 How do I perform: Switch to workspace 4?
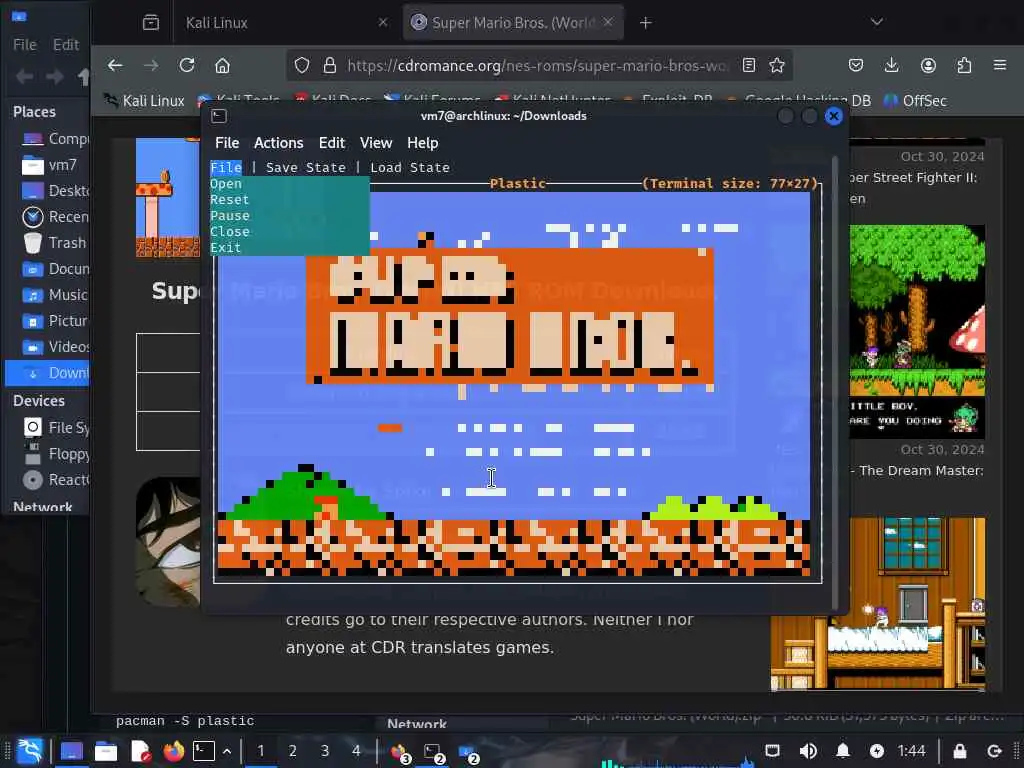point(356,751)
